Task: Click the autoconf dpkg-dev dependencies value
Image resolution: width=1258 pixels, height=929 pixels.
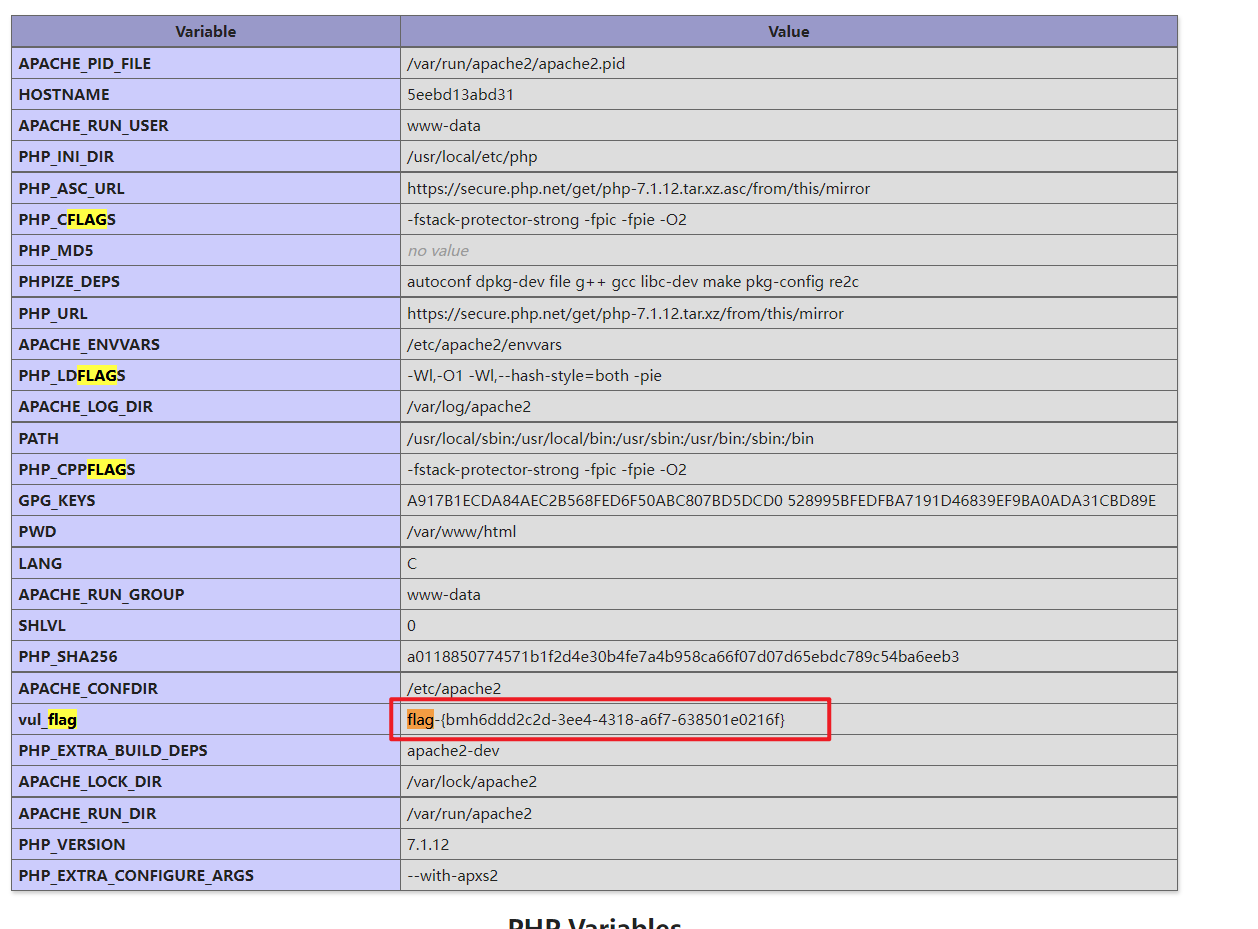Action: pyautogui.click(x=633, y=281)
